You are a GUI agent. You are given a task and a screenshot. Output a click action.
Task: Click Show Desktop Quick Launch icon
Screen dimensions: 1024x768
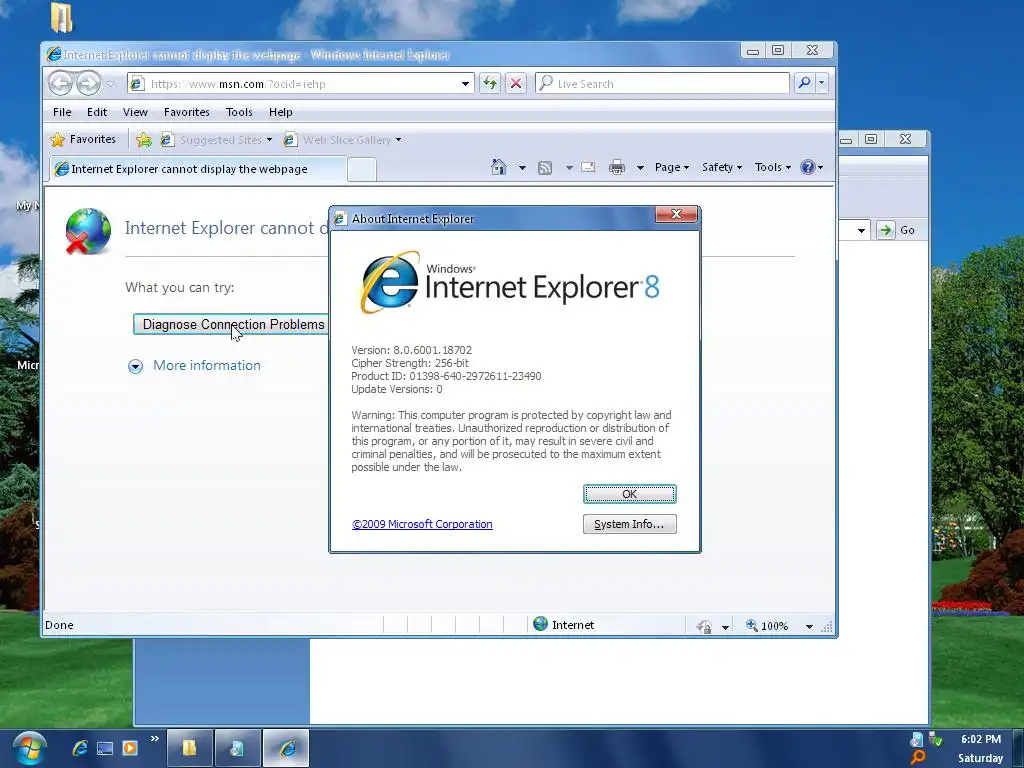click(104, 748)
